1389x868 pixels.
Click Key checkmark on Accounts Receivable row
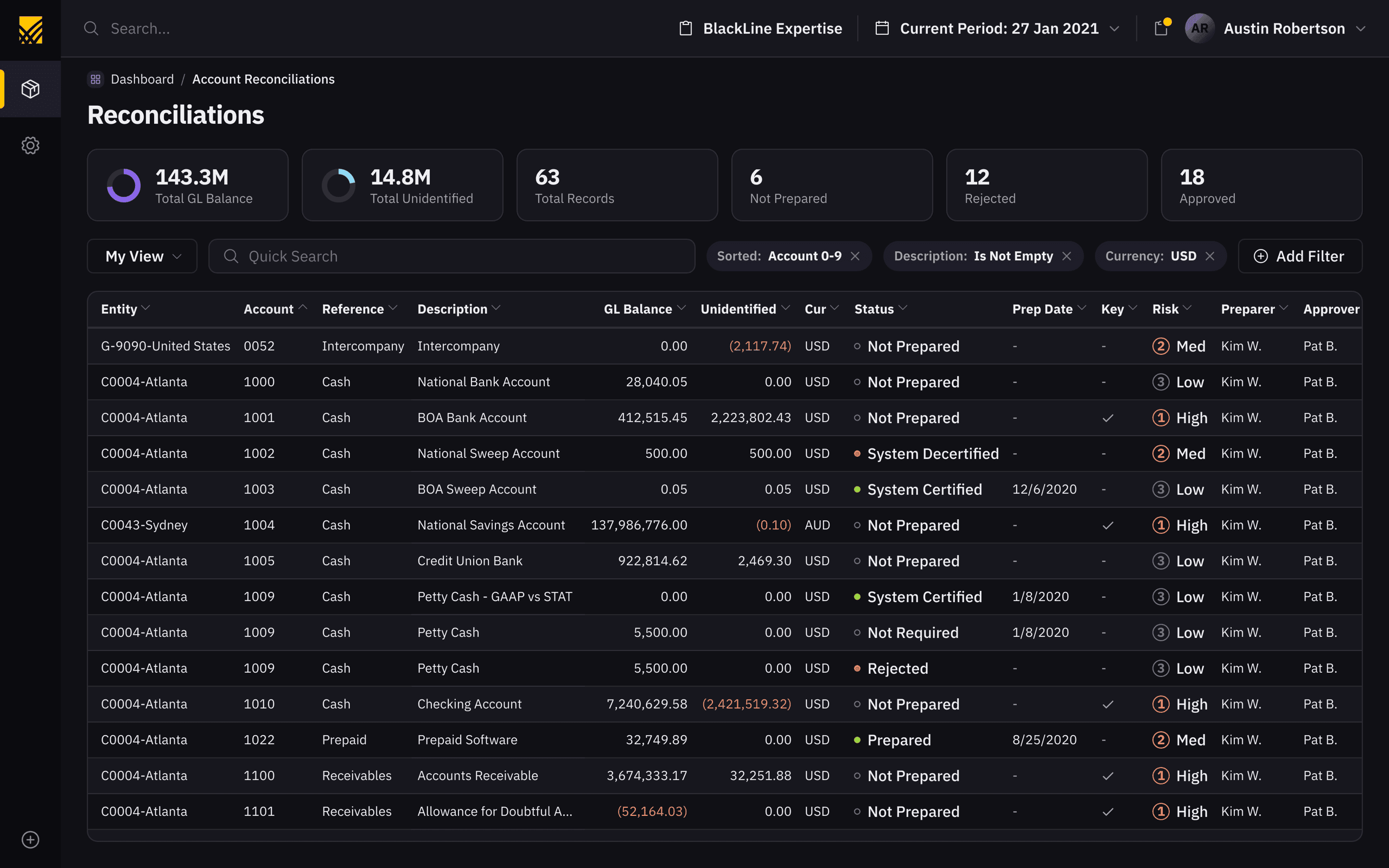(x=1108, y=776)
